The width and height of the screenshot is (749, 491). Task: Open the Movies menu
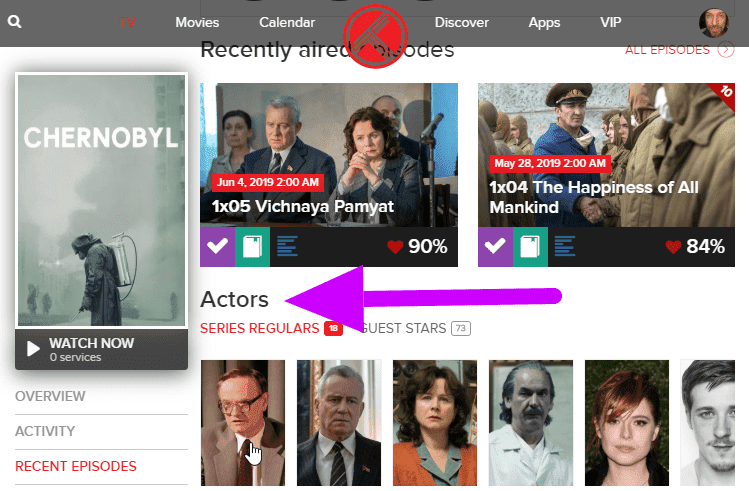[197, 22]
